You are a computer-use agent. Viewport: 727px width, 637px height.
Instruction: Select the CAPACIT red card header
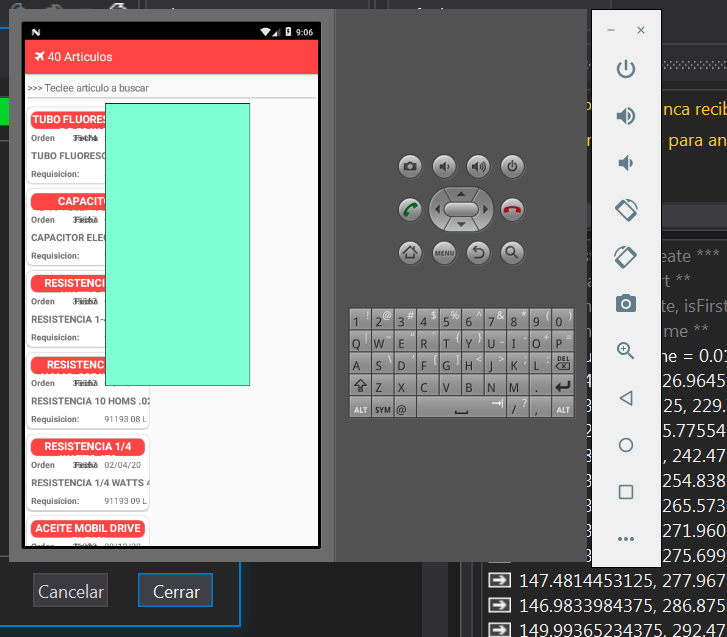[x=69, y=201]
